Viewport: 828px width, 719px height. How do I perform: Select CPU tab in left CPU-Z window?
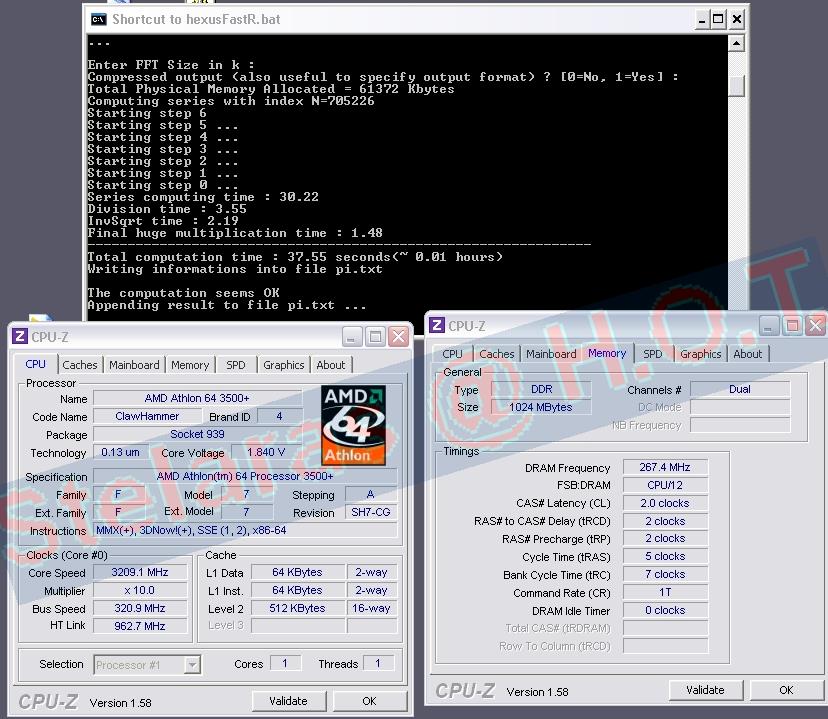tap(35, 364)
